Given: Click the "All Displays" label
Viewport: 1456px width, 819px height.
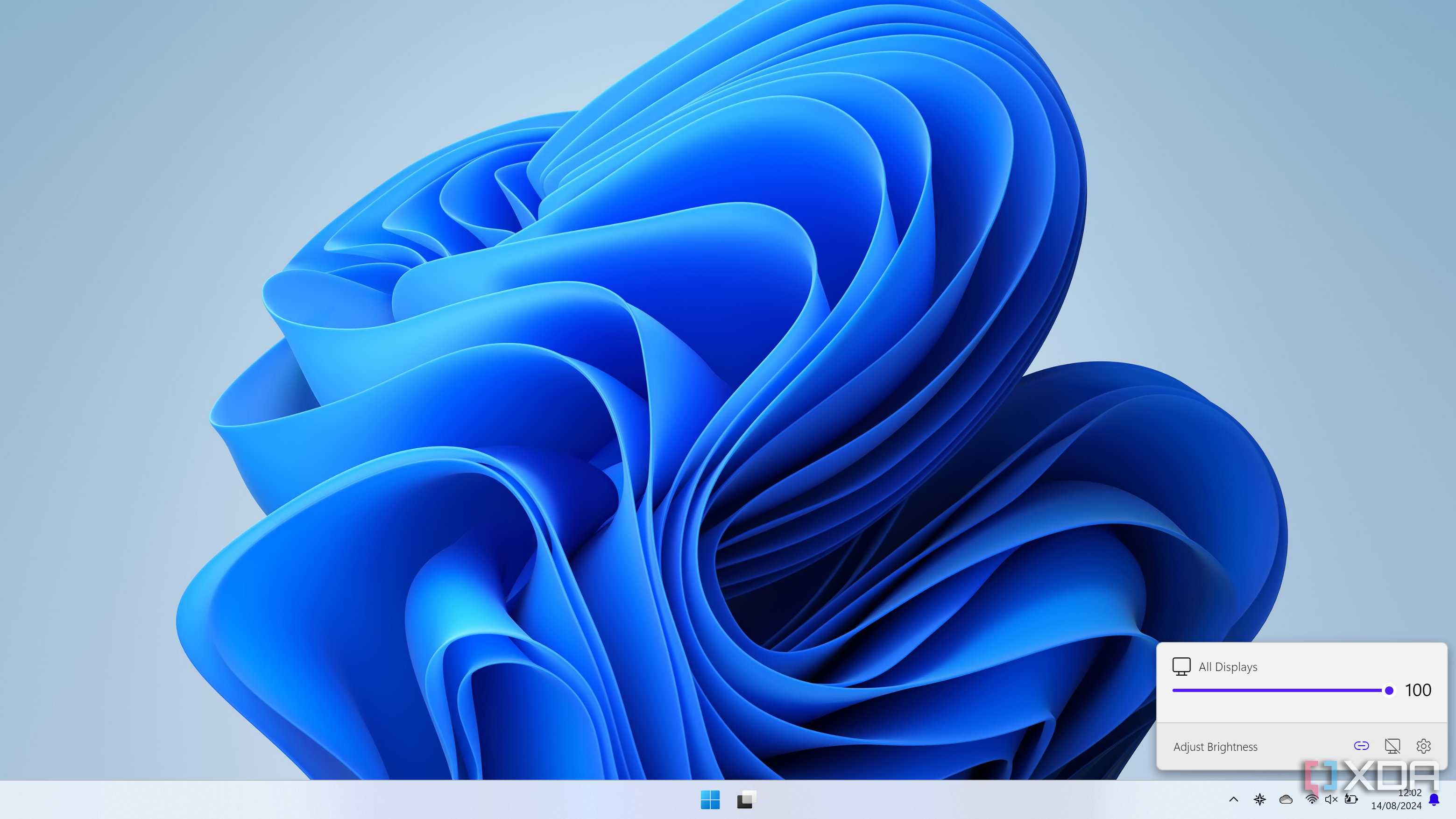Looking at the screenshot, I should [1228, 667].
